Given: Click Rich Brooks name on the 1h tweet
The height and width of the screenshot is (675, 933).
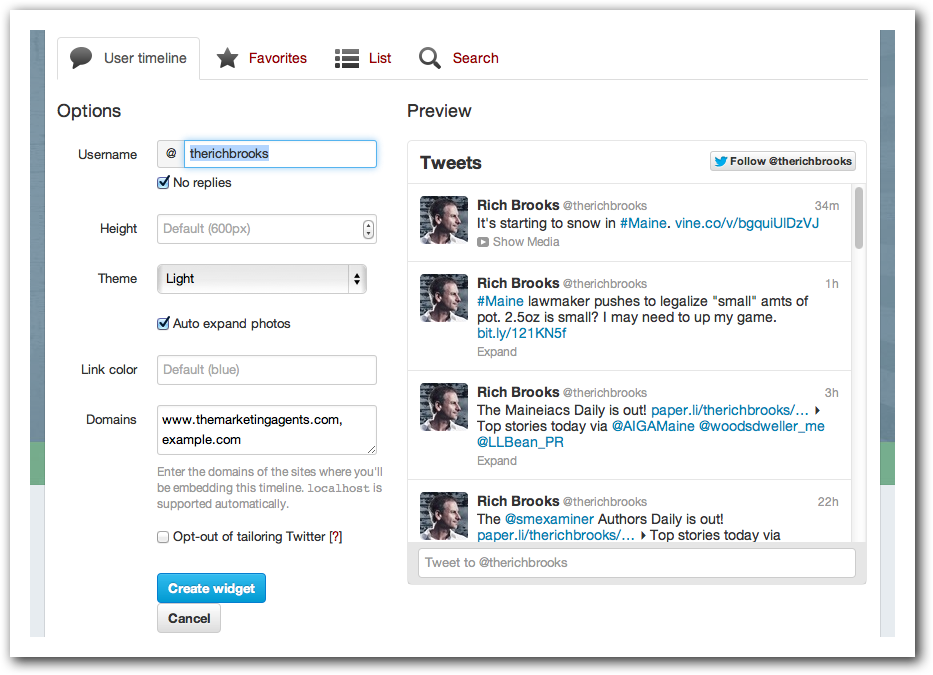Looking at the screenshot, I should pyautogui.click(x=518, y=283).
